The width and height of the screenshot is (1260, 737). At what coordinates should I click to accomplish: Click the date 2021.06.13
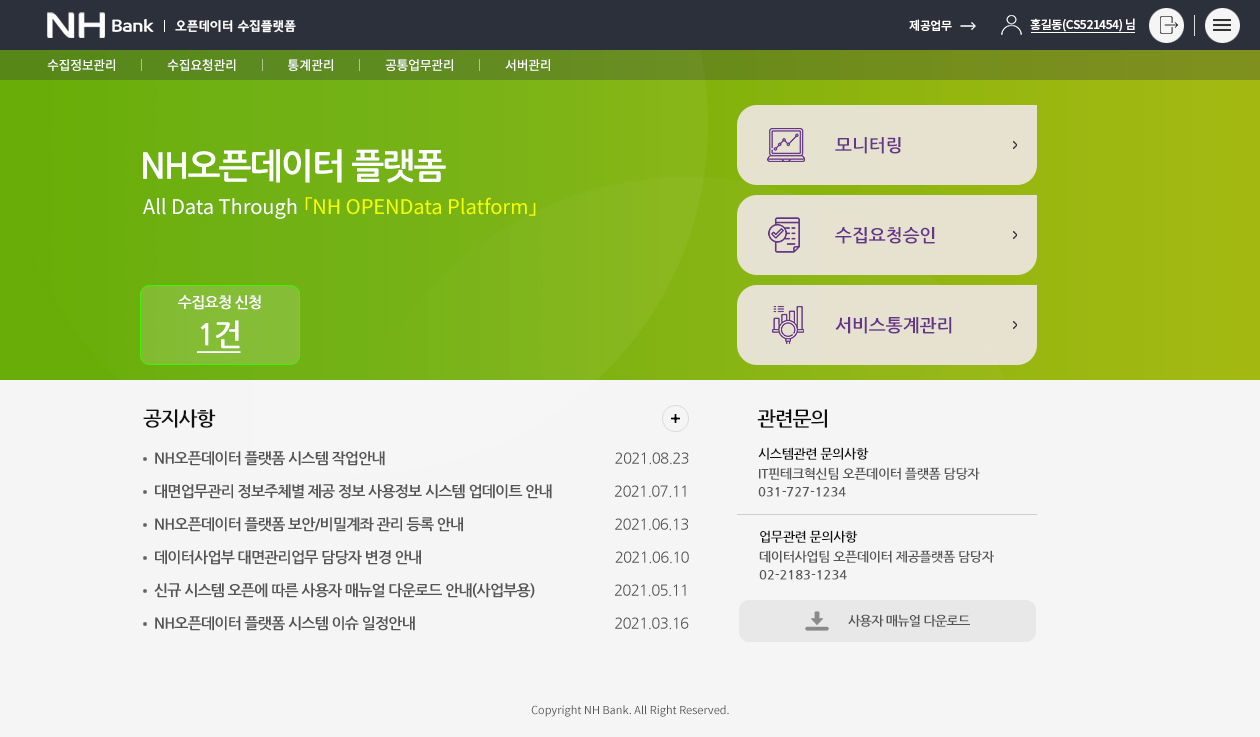[652, 525]
